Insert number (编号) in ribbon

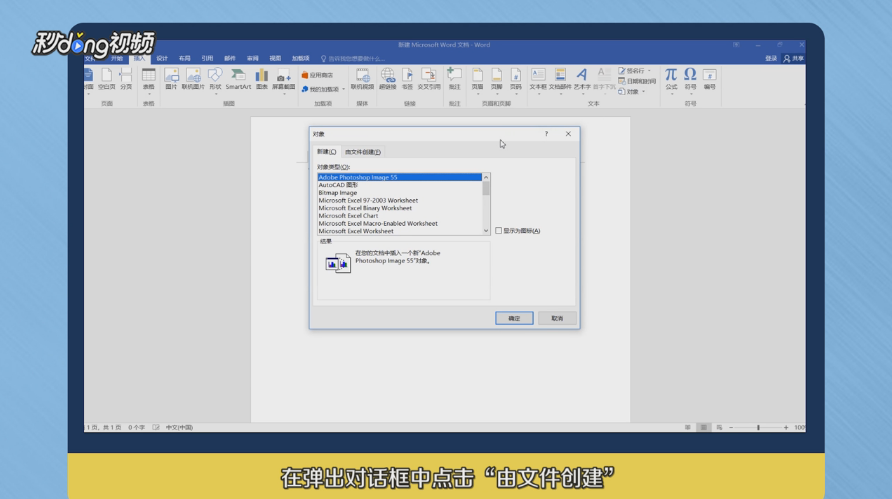point(709,79)
